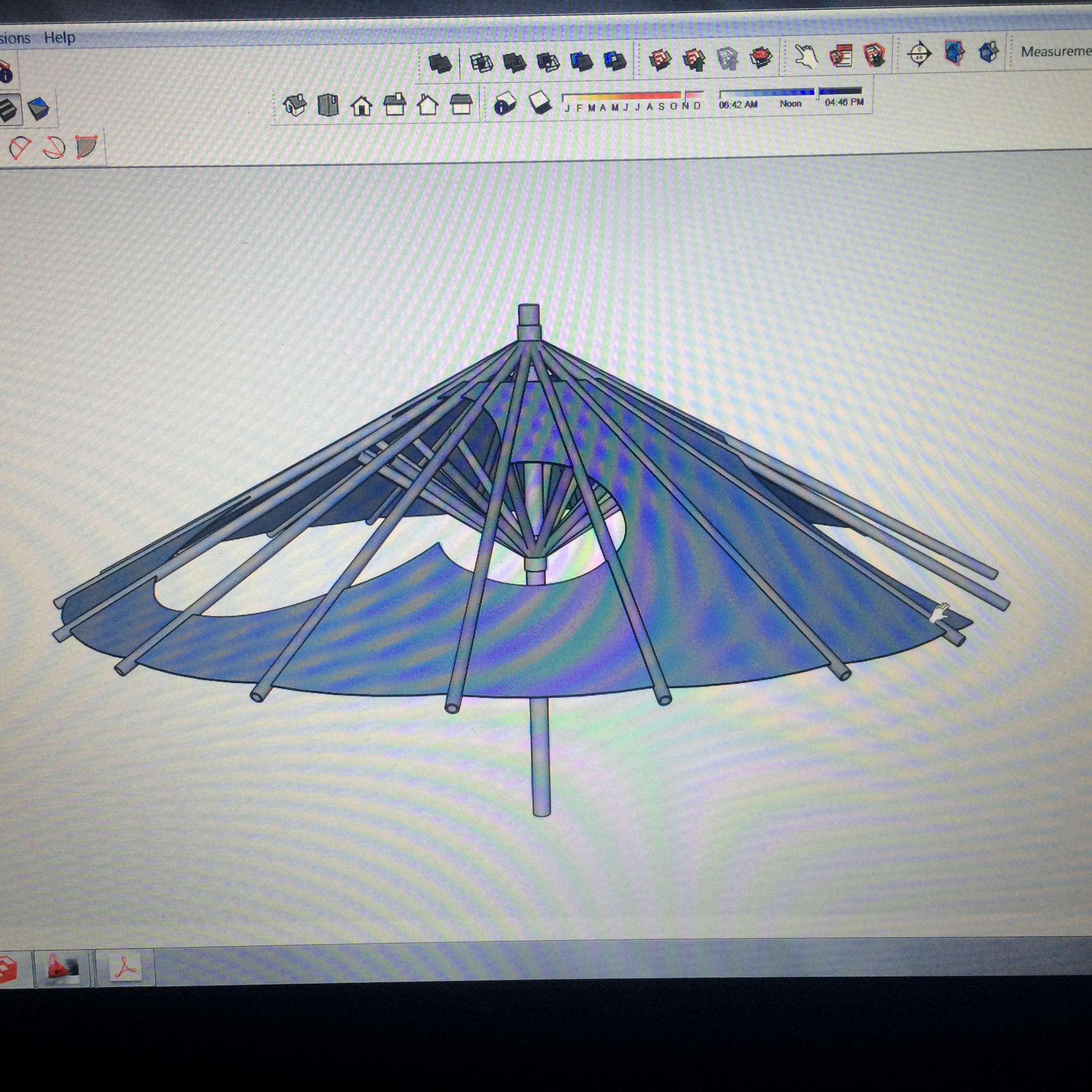Click the Subtract solid tool
The width and height of the screenshot is (1092, 1092).
(x=548, y=61)
